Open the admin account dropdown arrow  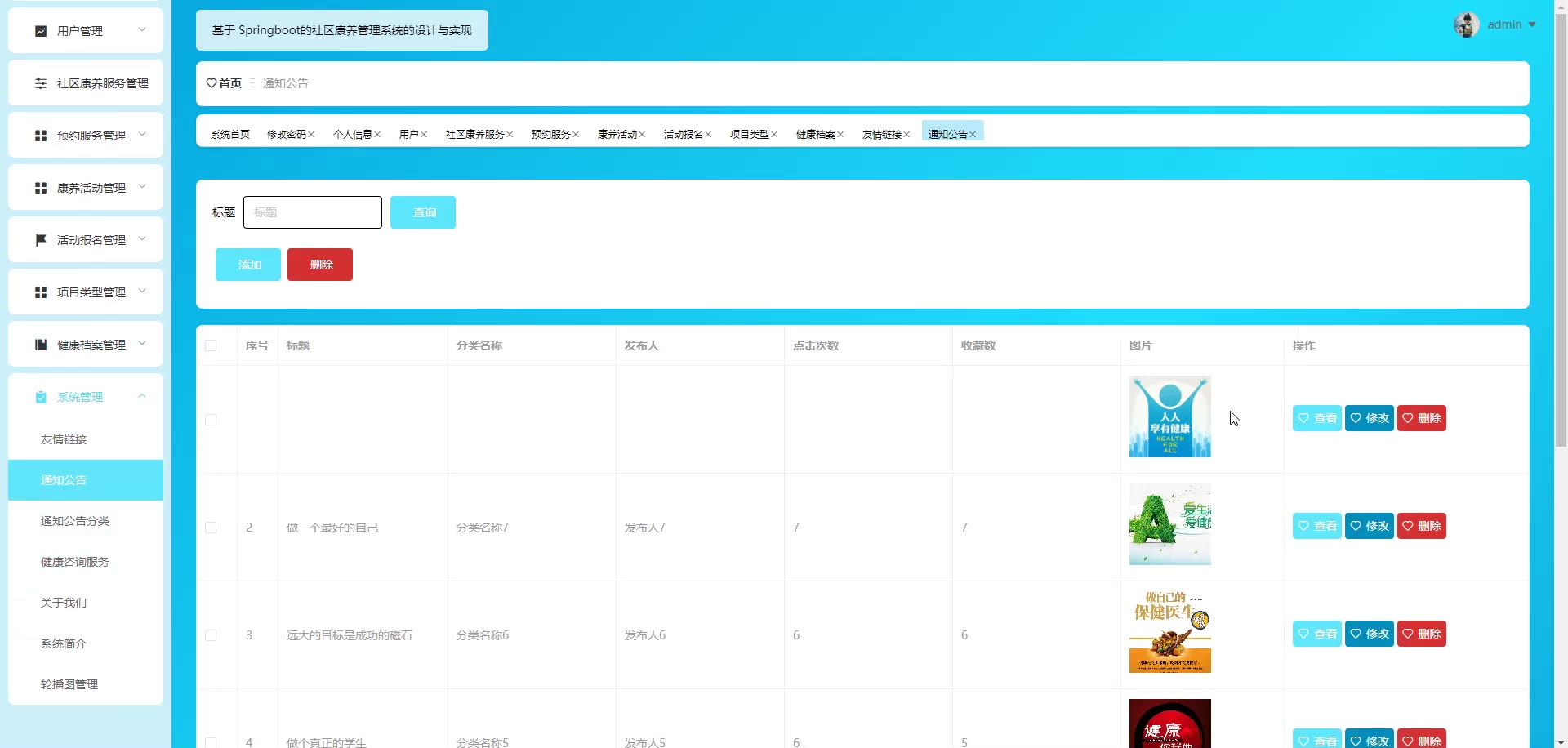1532,24
